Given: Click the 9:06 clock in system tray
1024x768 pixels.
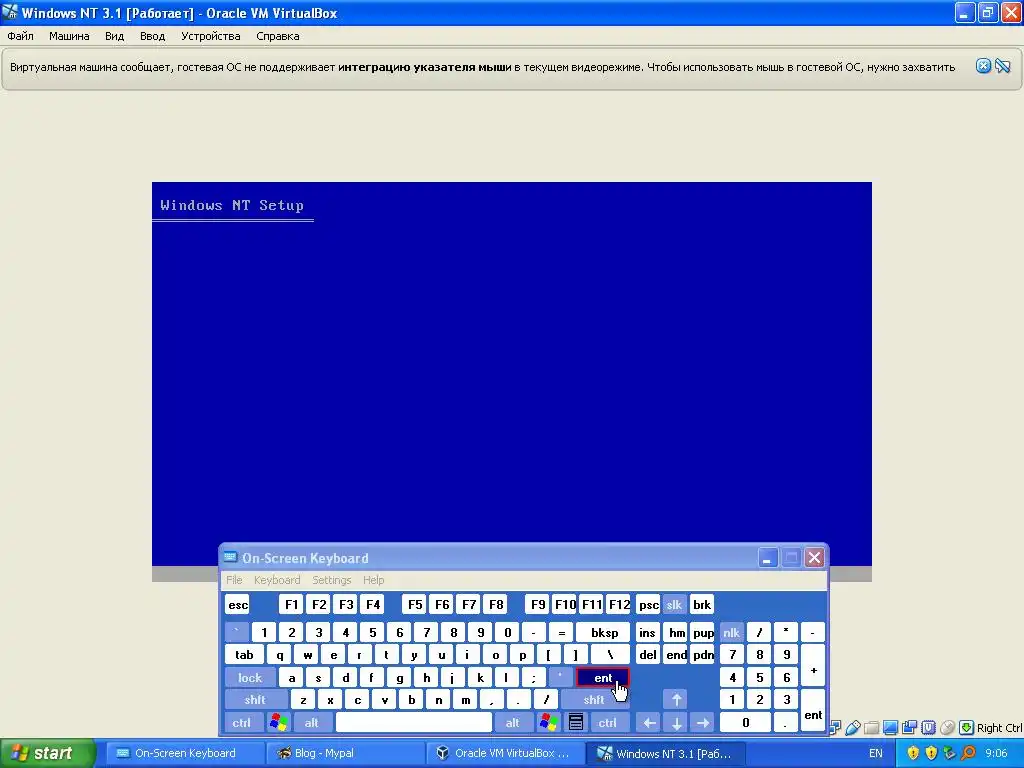Looking at the screenshot, I should tap(996, 753).
